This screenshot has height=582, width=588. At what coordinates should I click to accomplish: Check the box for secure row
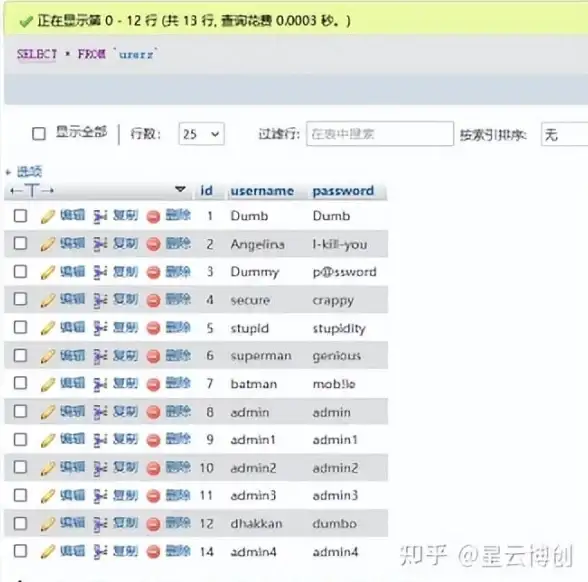(20, 299)
